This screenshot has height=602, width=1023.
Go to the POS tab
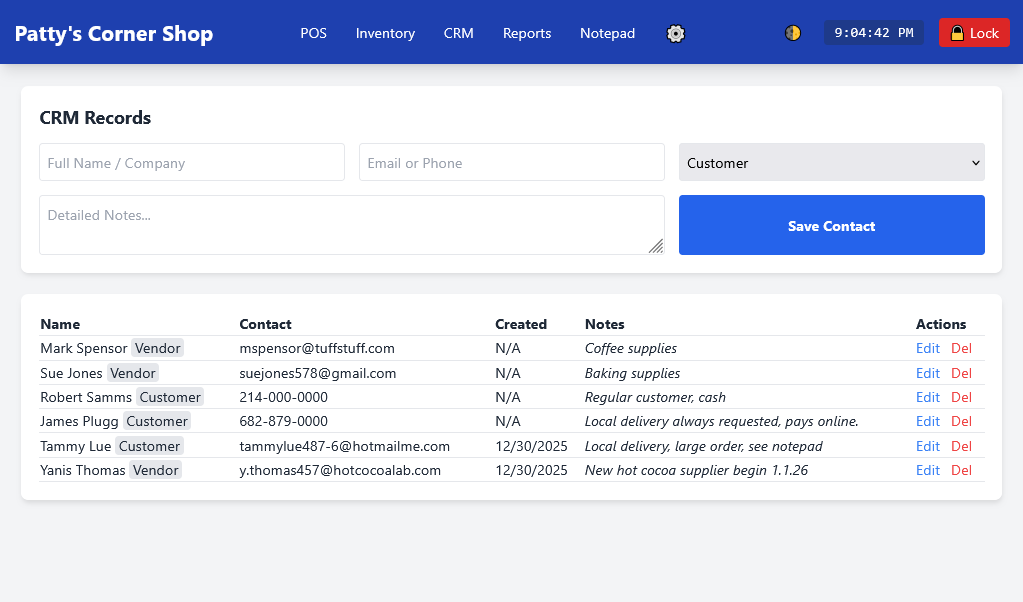pyautogui.click(x=313, y=33)
